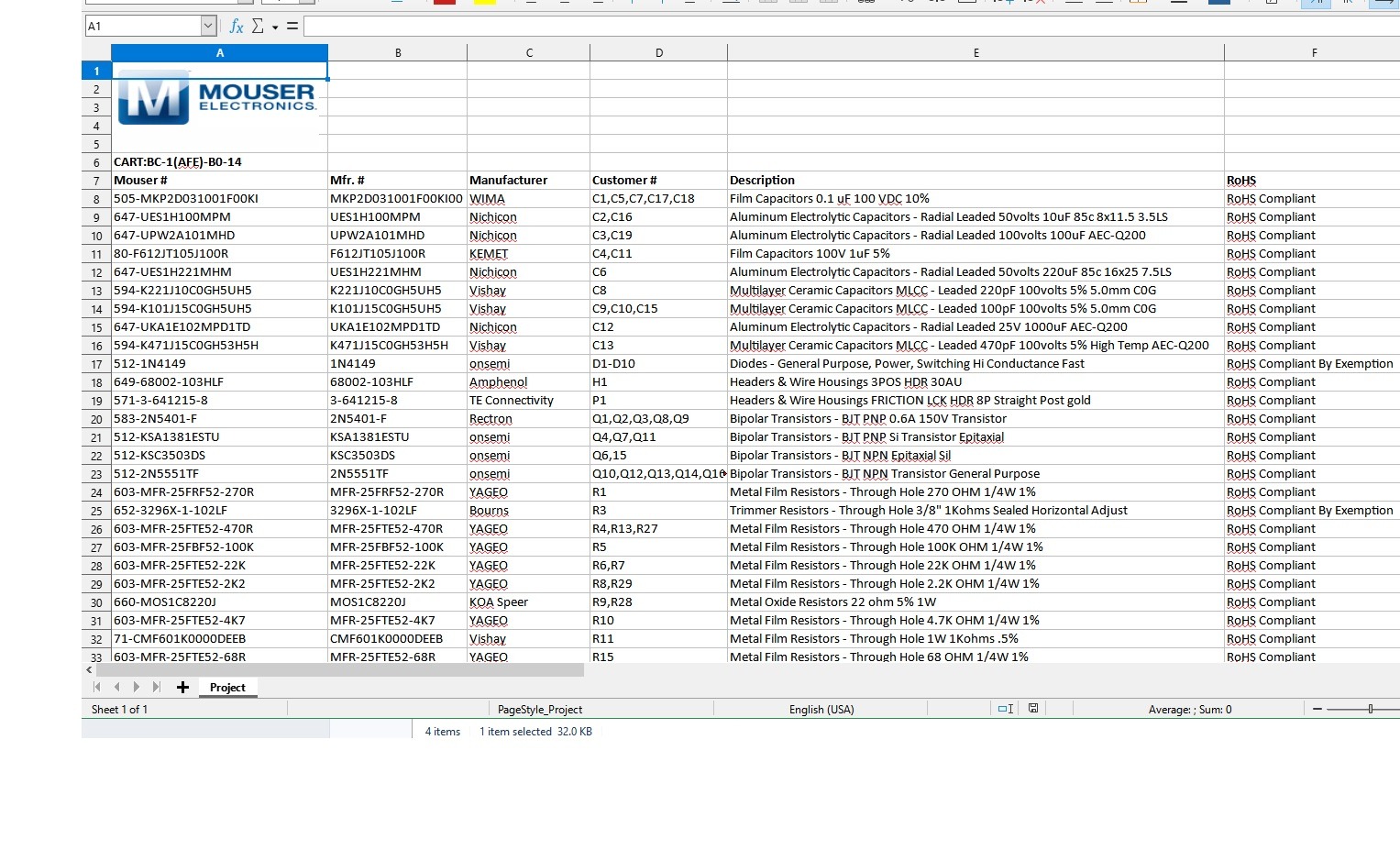Viewport: 1400px width, 850px height.
Task: Click the selection mode icon in status bar
Action: coord(1006,709)
